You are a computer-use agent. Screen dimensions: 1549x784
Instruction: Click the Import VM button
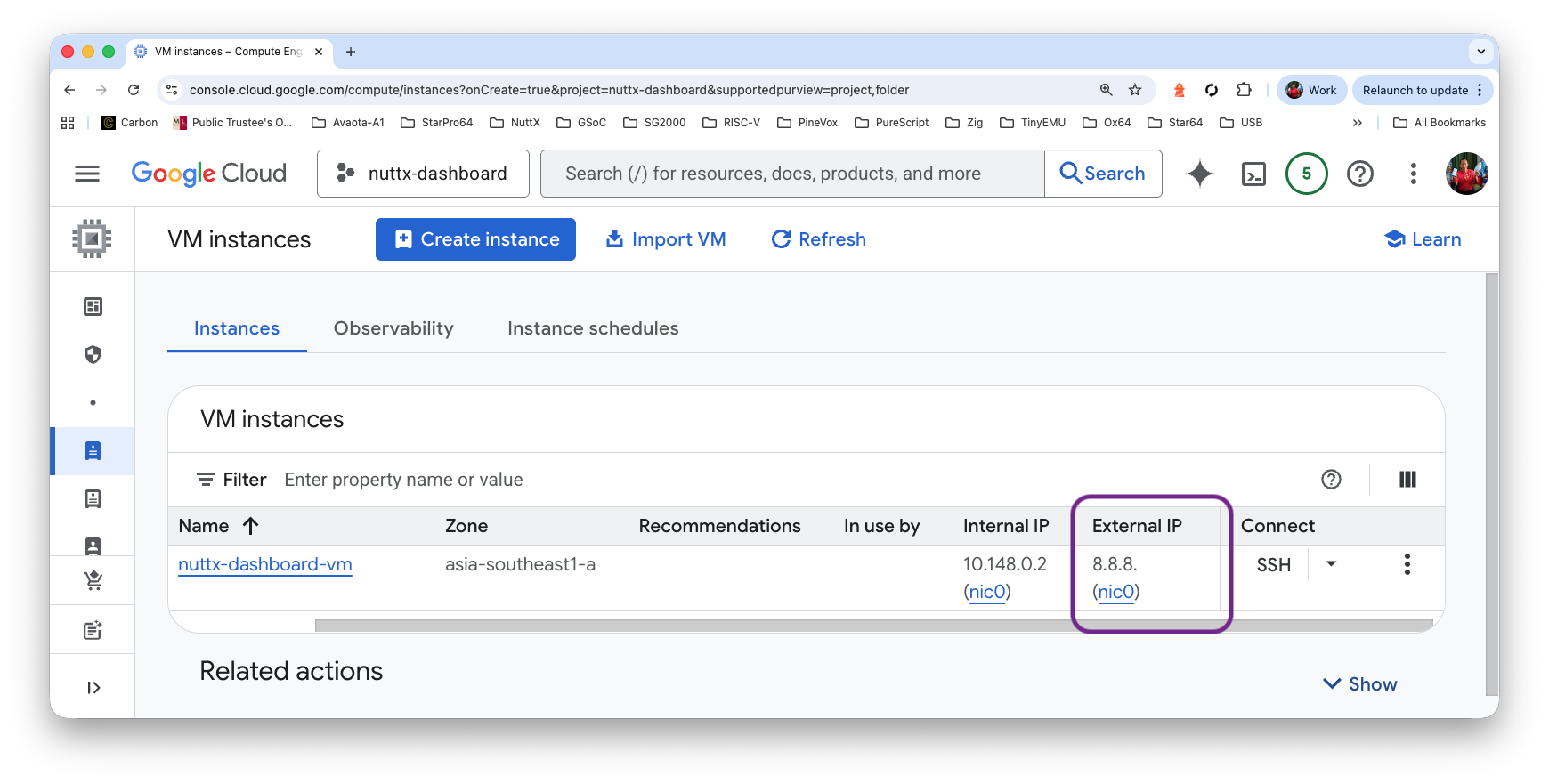[x=666, y=239]
